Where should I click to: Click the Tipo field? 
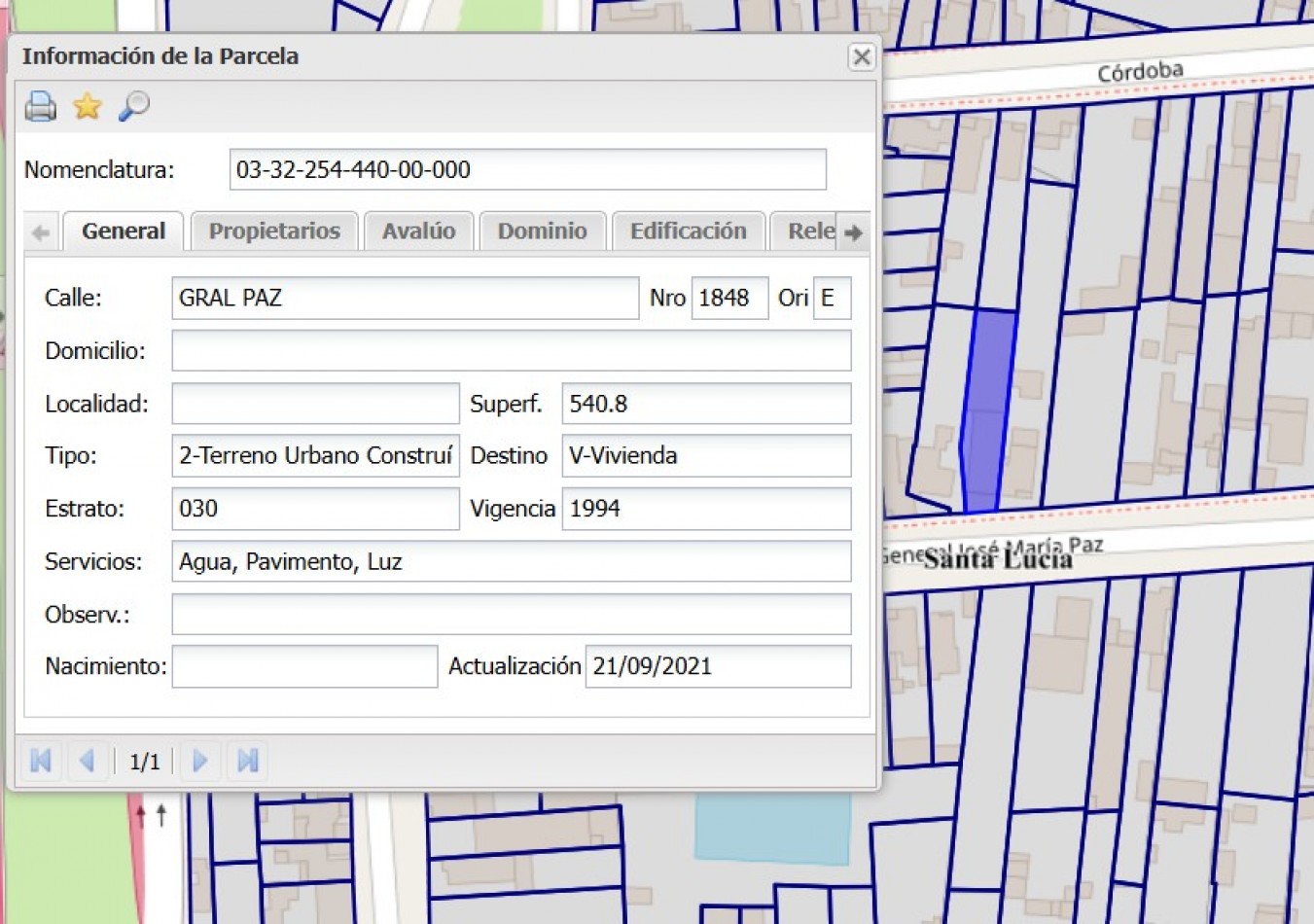point(315,455)
